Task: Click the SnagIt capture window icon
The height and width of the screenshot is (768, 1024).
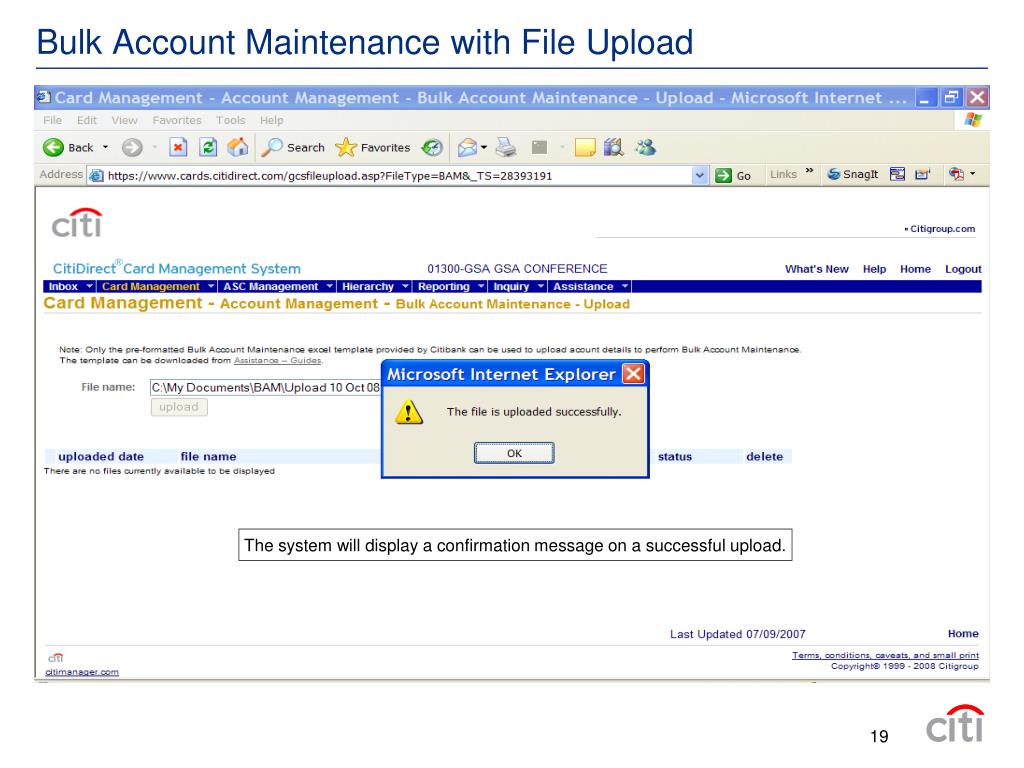Action: coord(897,174)
